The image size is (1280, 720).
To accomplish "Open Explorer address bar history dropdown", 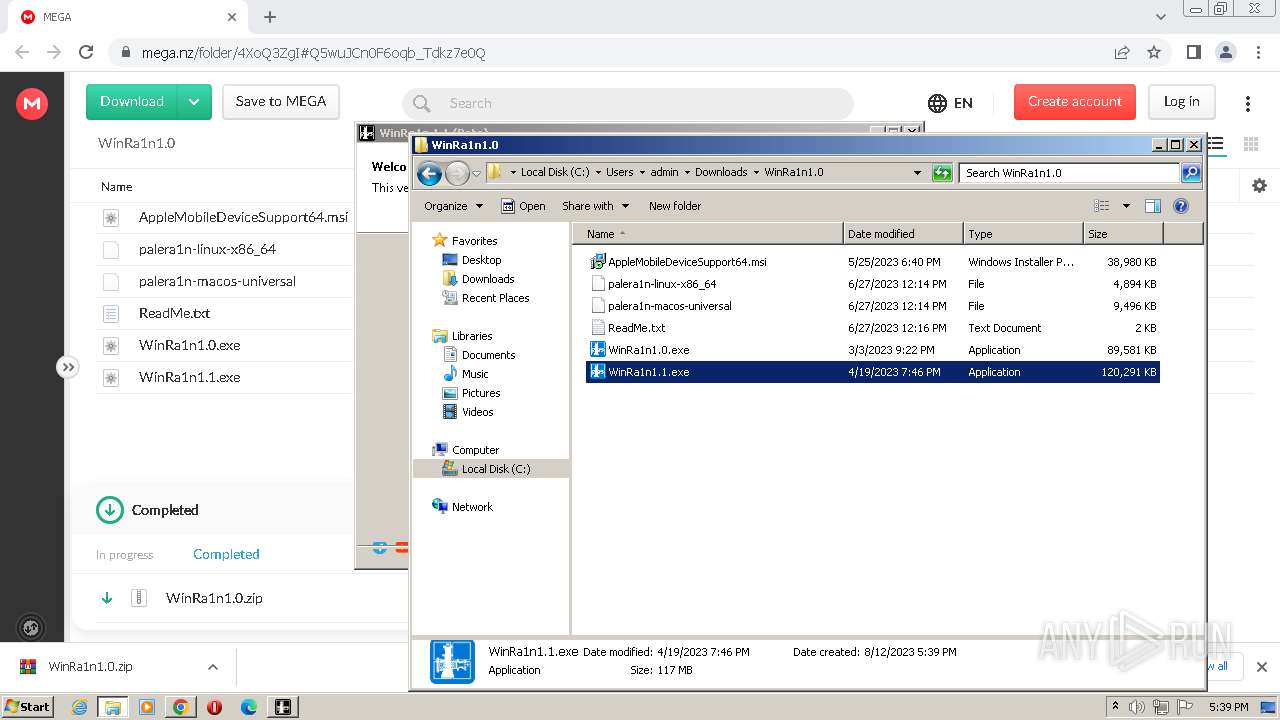I will pyautogui.click(x=917, y=173).
